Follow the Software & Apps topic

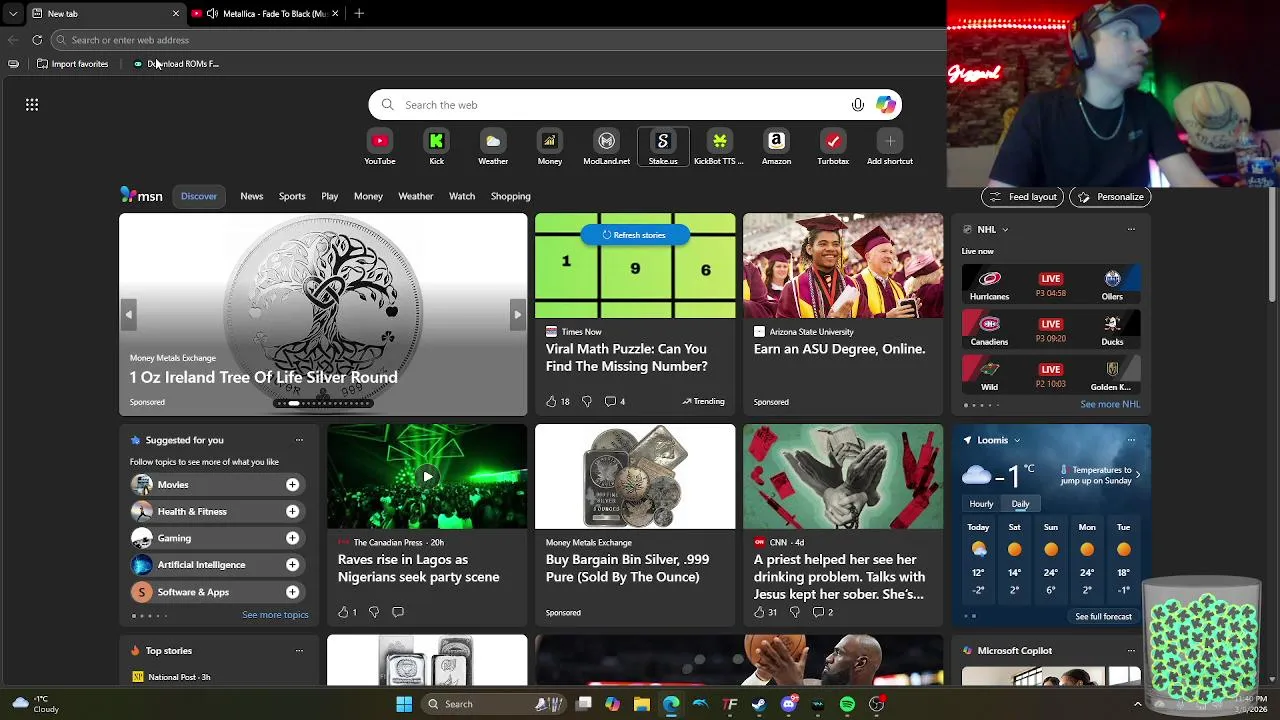coord(292,592)
